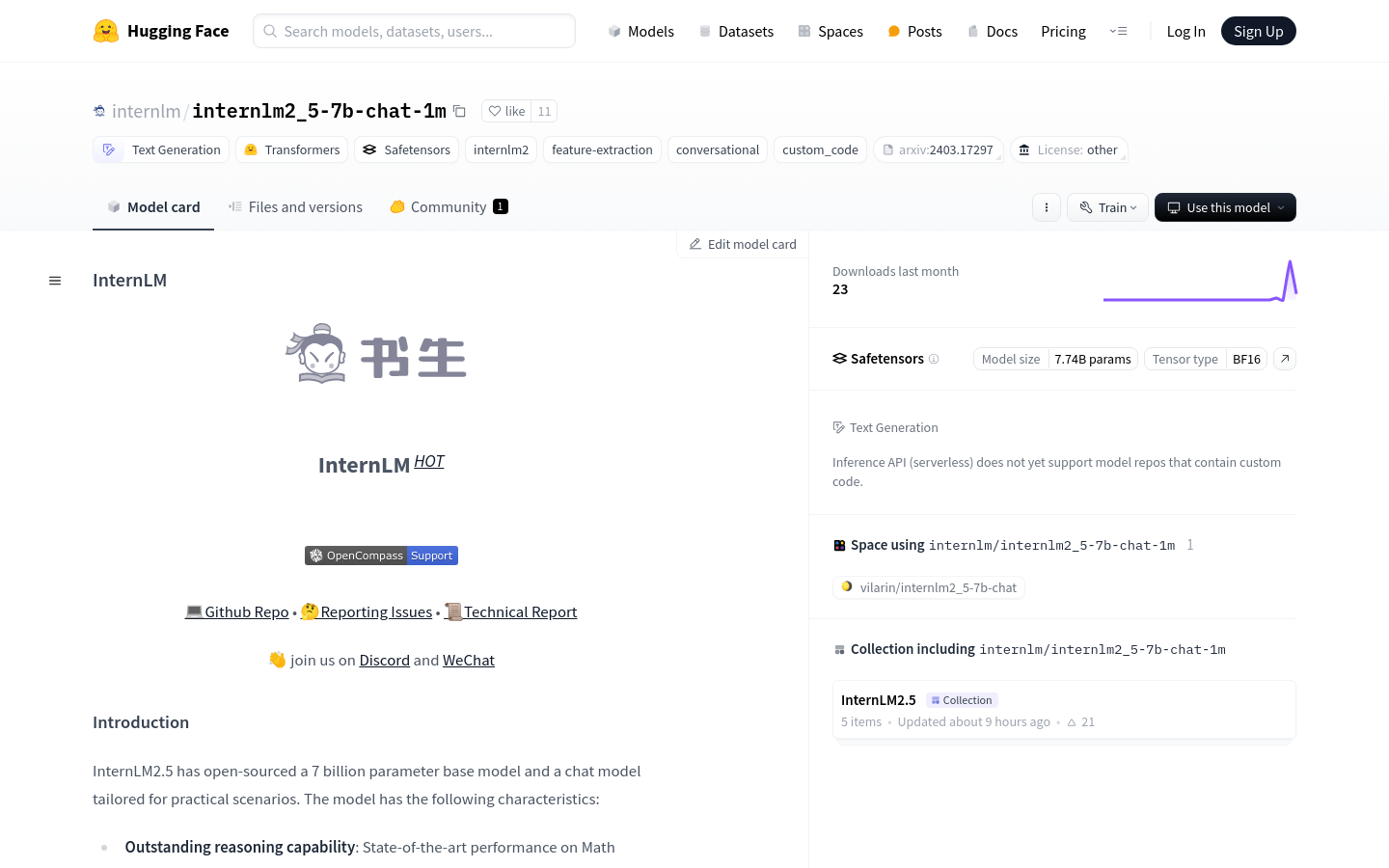
Task: Click the Log In link
Action: click(x=1185, y=31)
